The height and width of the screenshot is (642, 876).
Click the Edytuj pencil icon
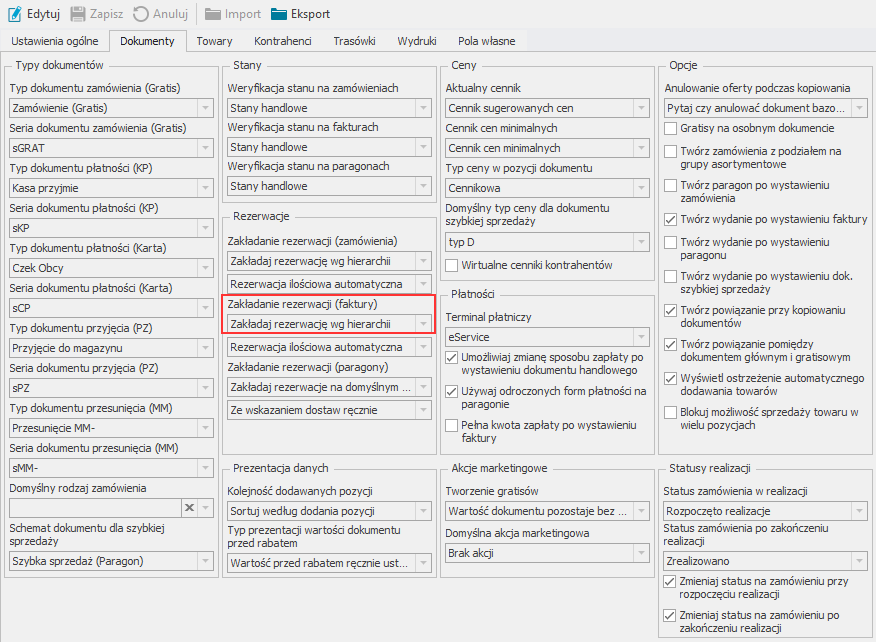click(14, 14)
